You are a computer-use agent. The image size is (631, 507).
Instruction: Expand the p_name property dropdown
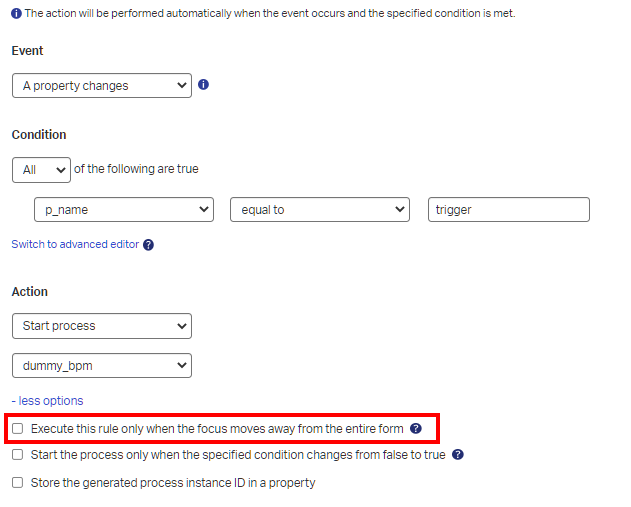123,210
